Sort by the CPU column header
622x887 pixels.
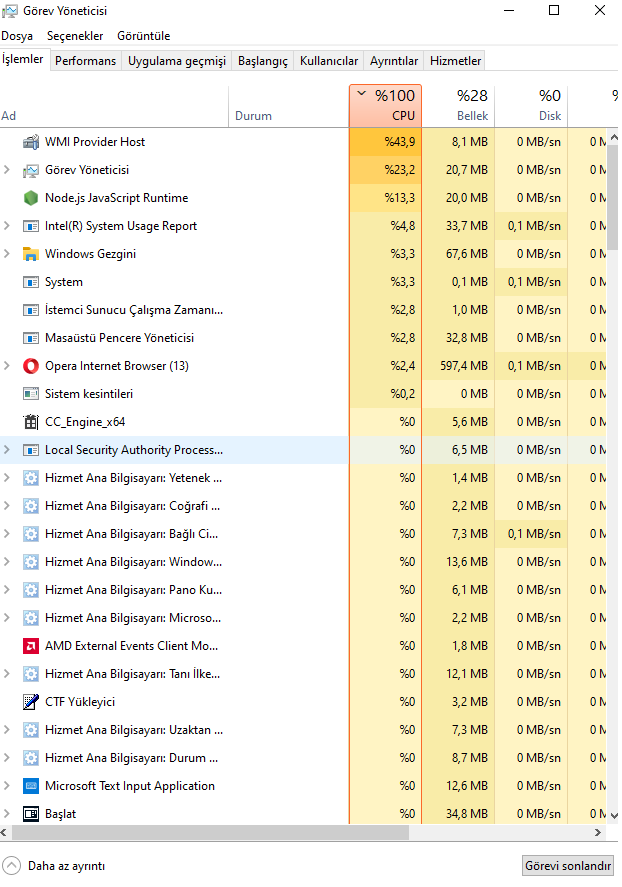[386, 106]
